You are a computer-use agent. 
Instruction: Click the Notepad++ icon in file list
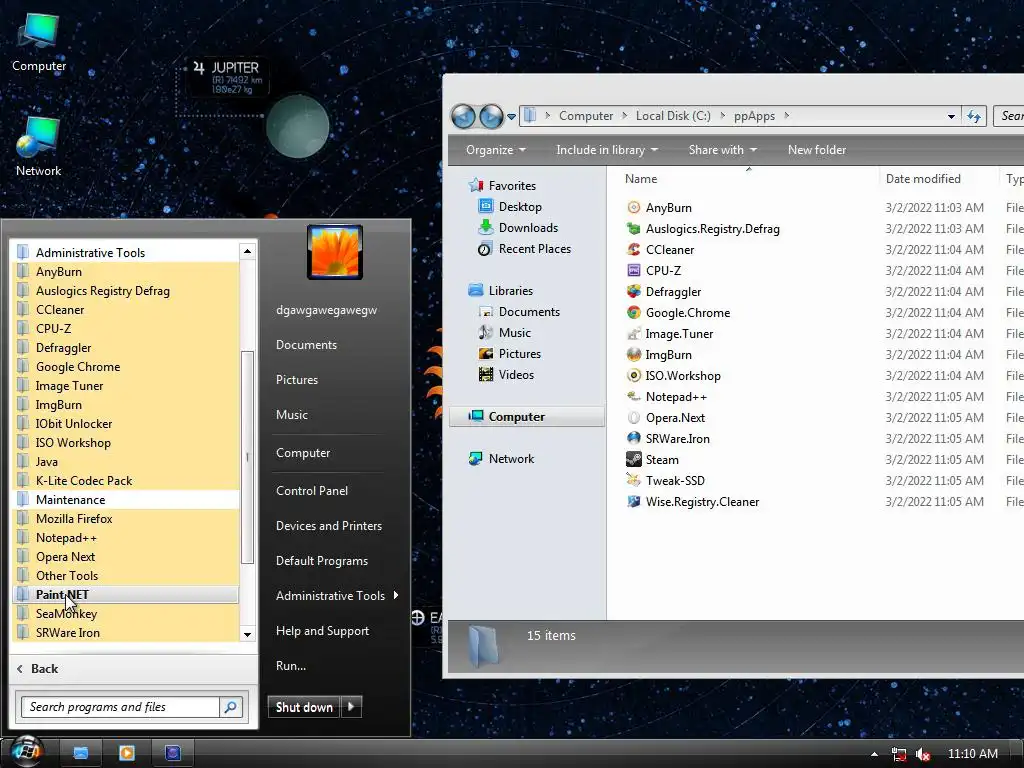[x=633, y=396]
